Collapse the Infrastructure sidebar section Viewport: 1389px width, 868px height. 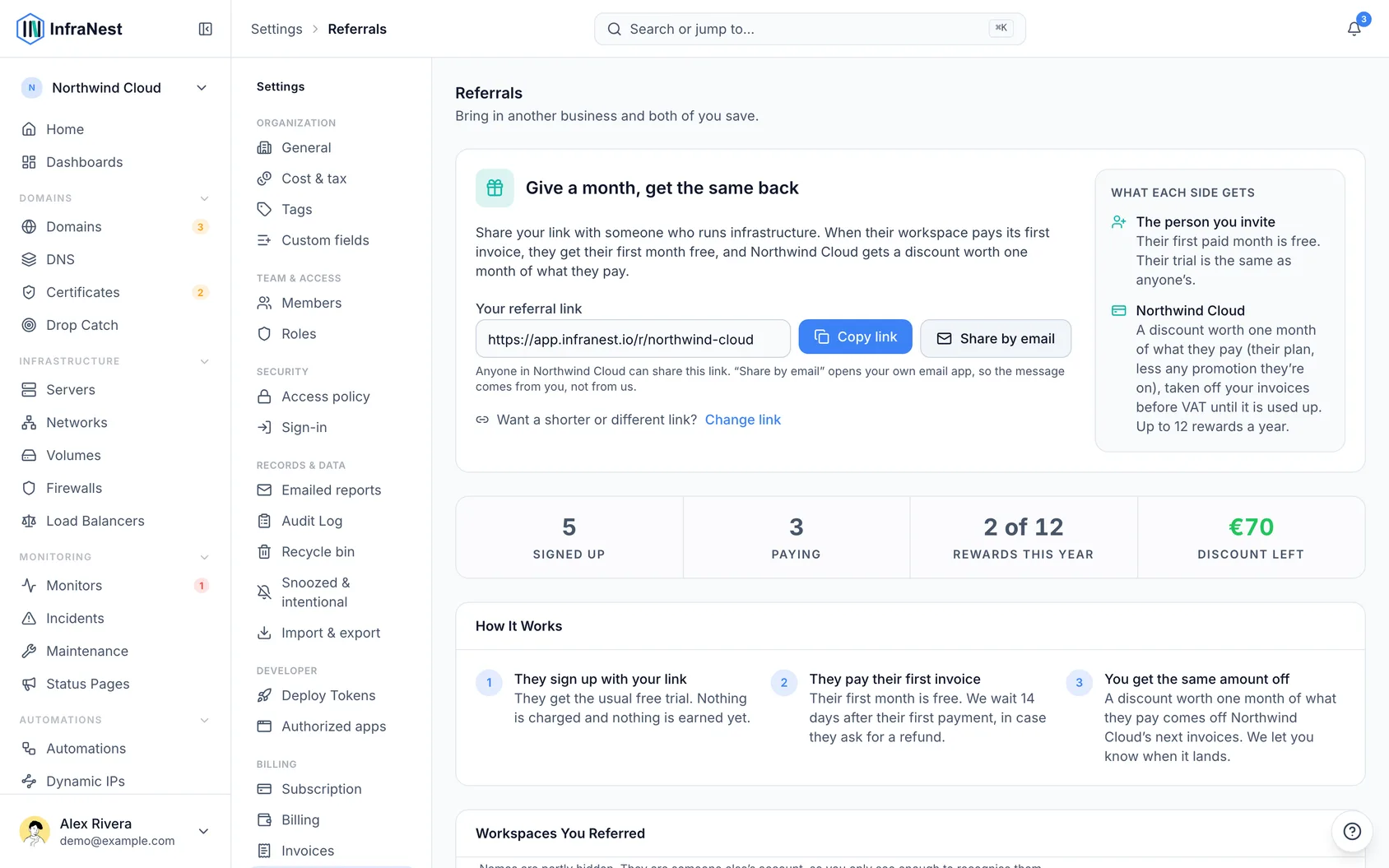204,361
